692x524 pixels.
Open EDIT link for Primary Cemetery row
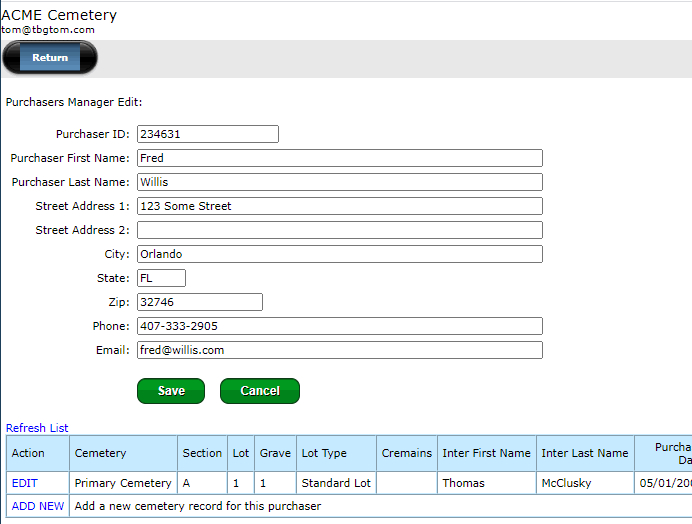tap(25, 483)
